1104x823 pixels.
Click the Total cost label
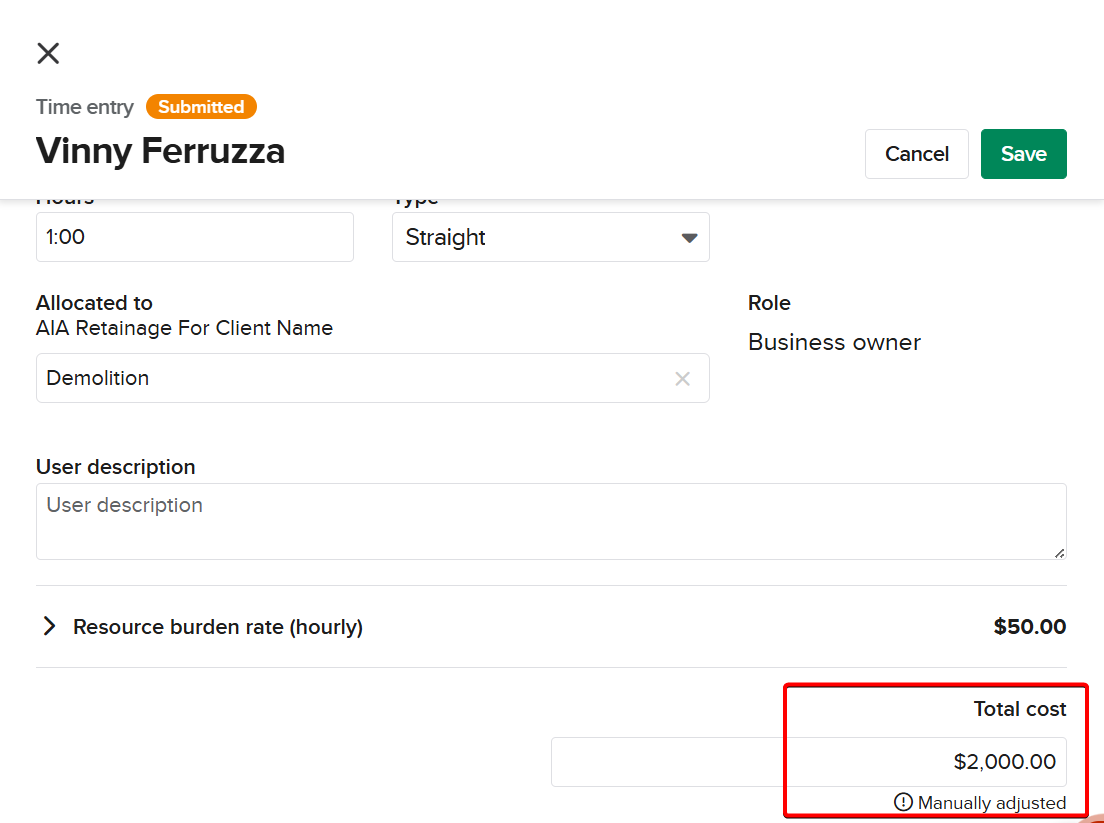click(x=1019, y=709)
